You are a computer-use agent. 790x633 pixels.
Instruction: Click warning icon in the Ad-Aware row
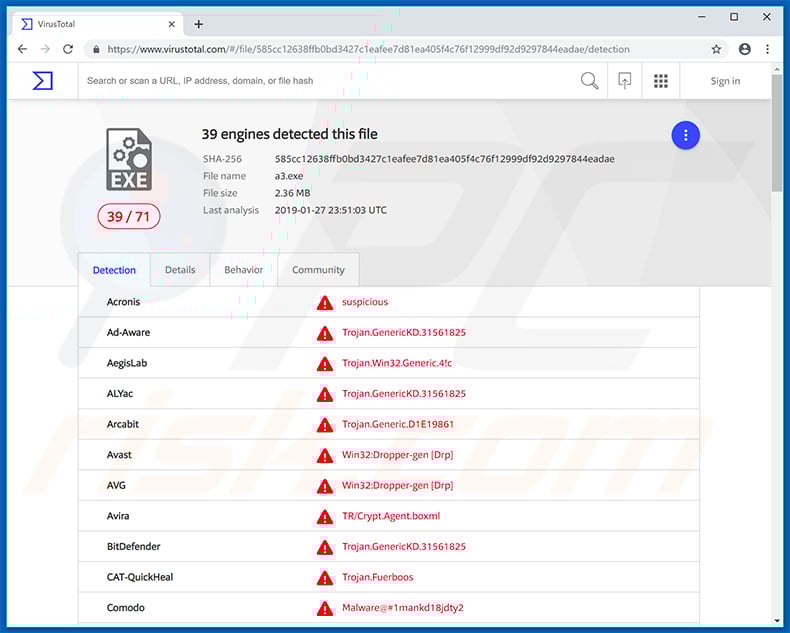[325, 333]
